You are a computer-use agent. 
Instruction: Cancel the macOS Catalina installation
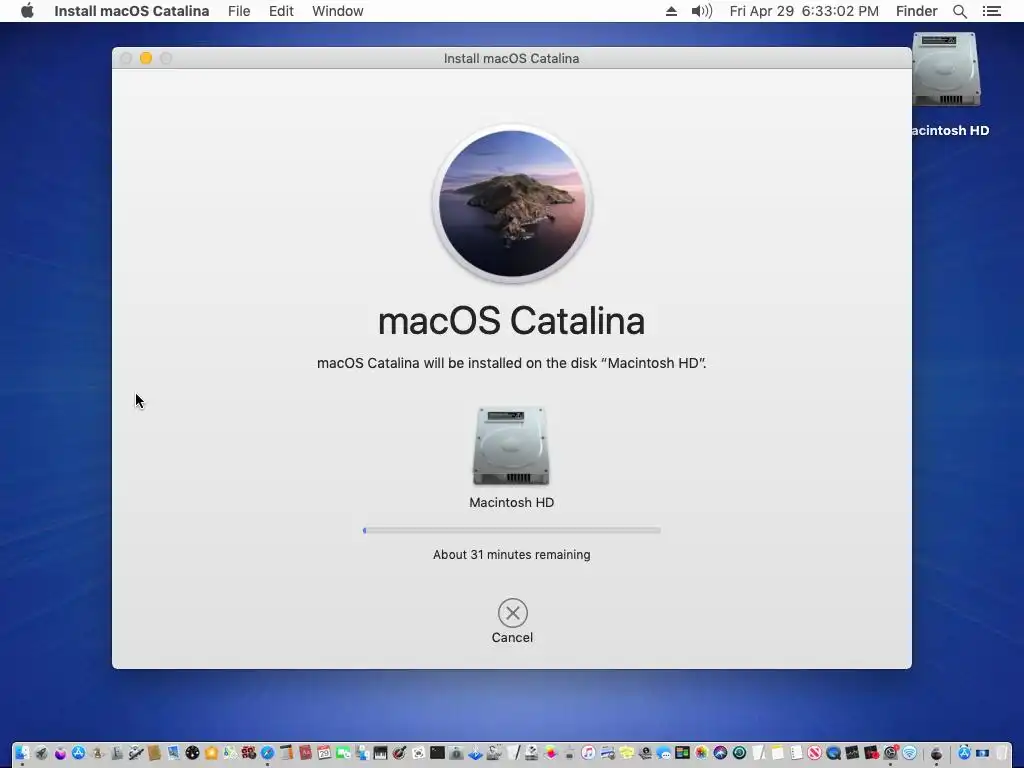click(x=513, y=613)
